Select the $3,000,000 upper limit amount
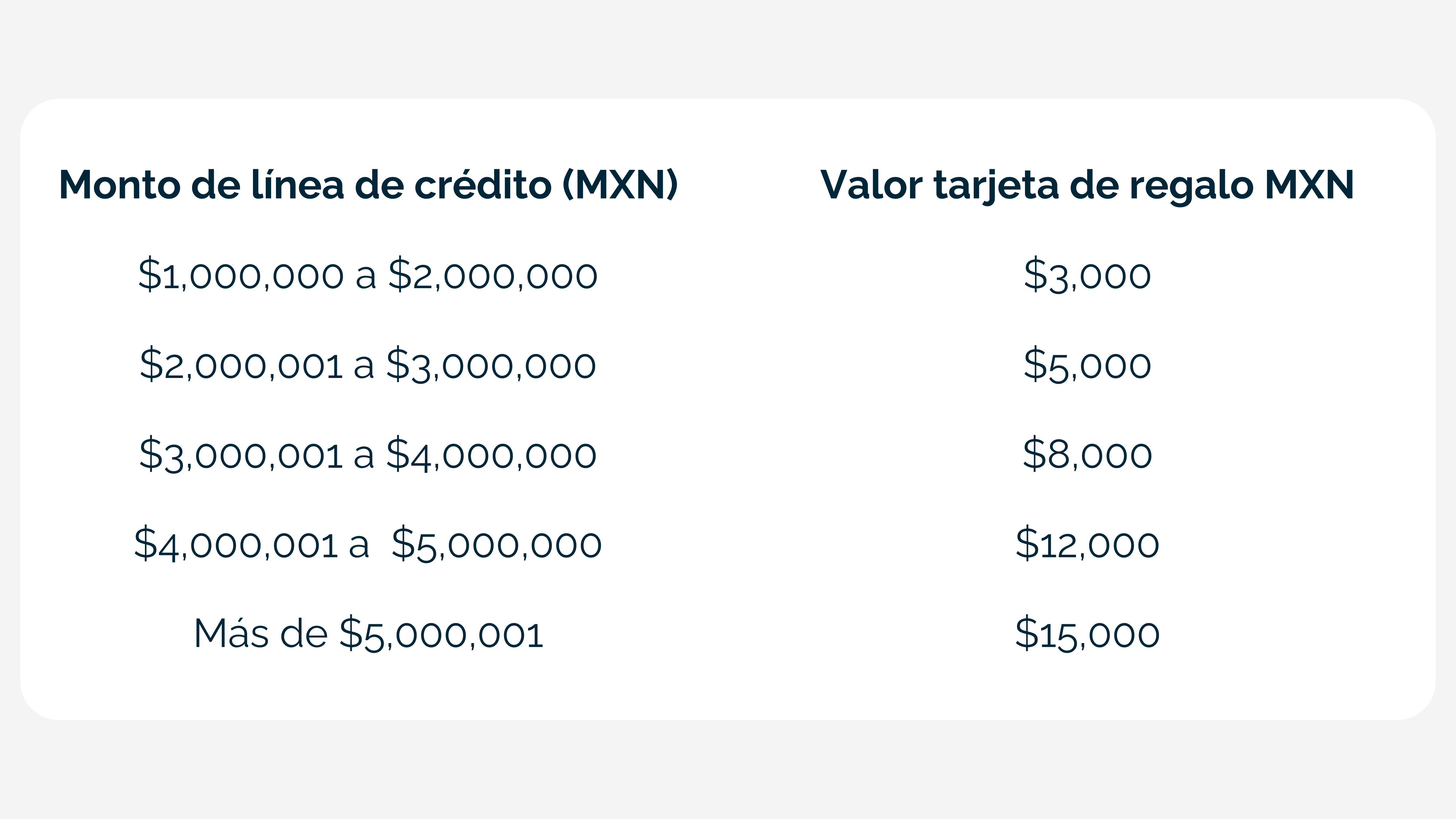Viewport: 1456px width, 819px height. coord(490,365)
